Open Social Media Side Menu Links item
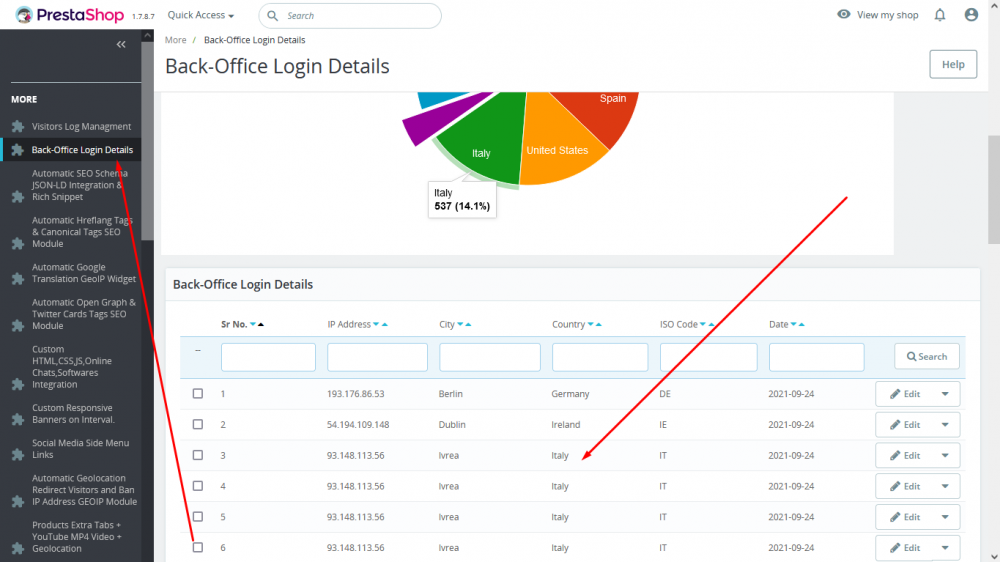This screenshot has width=1000, height=562. coord(80,448)
